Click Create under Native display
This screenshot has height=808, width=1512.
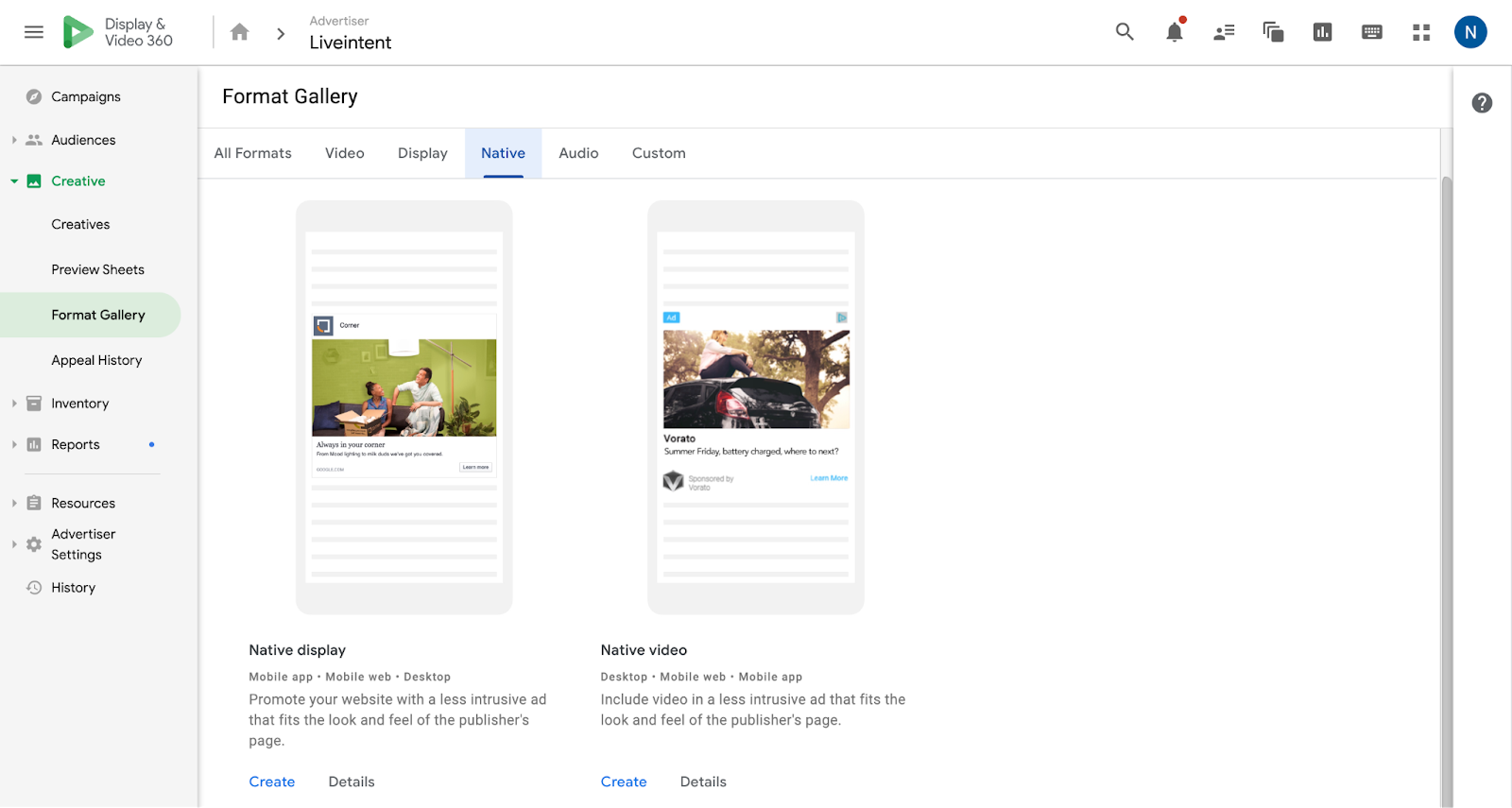(x=272, y=782)
